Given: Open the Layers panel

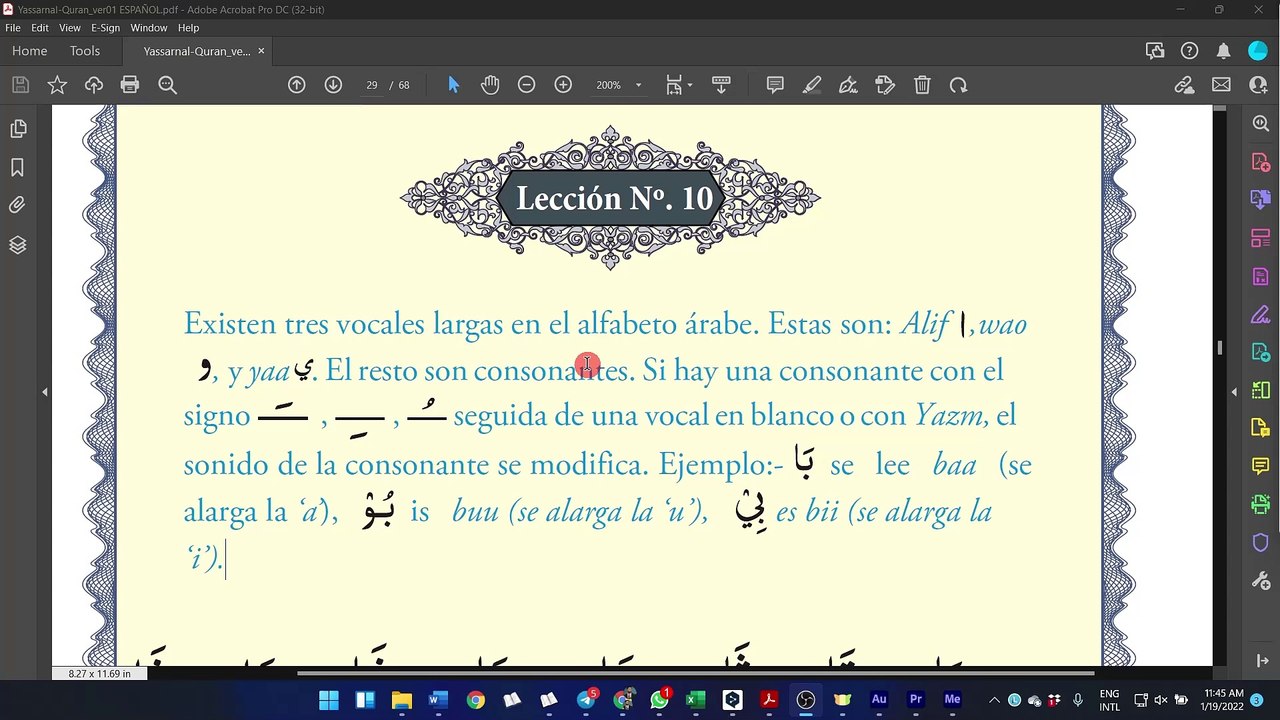Looking at the screenshot, I should point(17,245).
